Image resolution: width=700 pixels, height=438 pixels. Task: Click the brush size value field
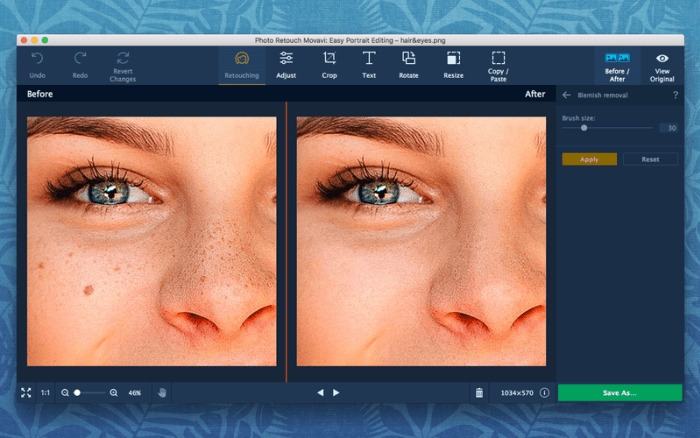[668, 128]
